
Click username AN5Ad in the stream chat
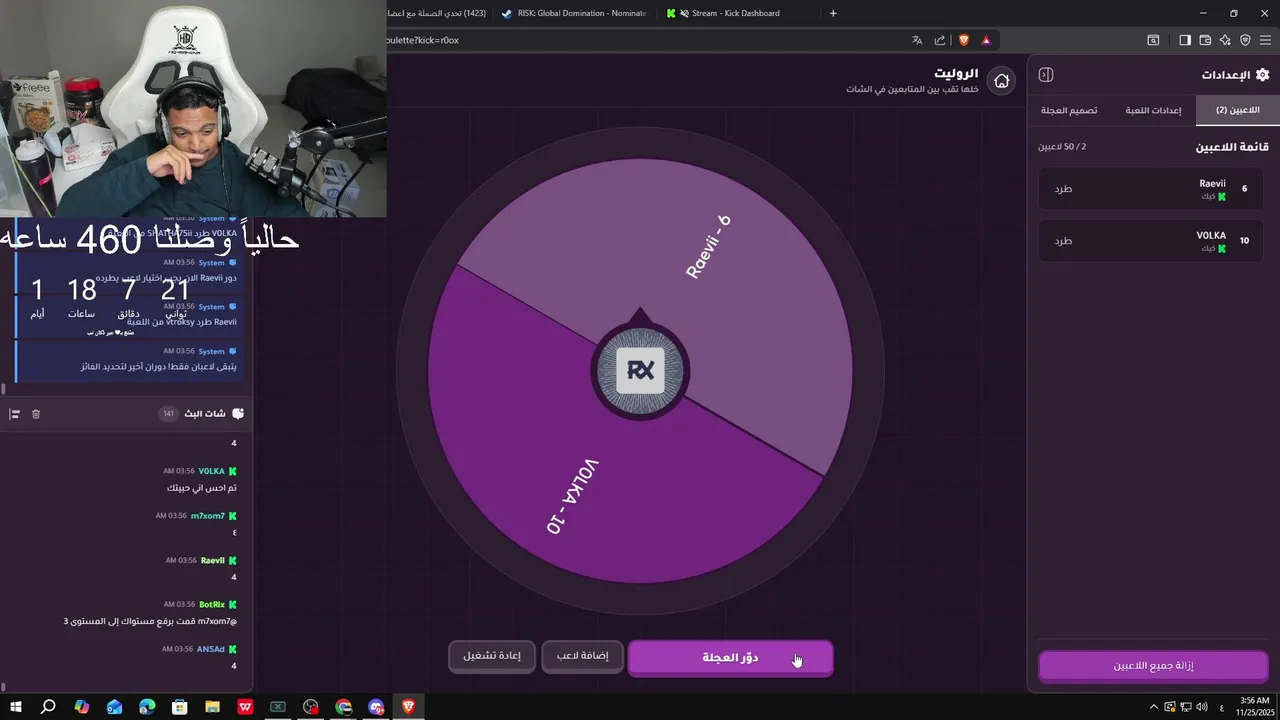click(x=211, y=649)
